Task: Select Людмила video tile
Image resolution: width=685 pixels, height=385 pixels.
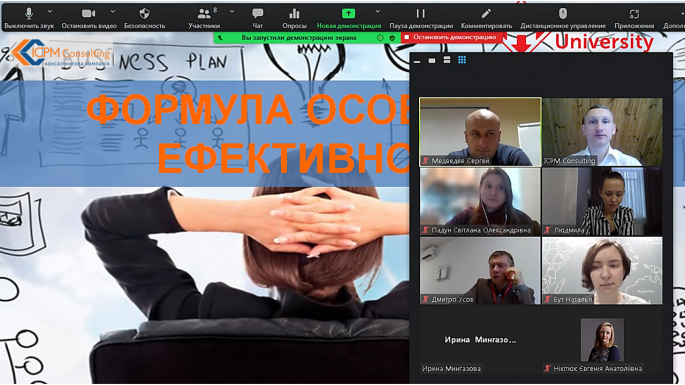Action: pos(602,201)
